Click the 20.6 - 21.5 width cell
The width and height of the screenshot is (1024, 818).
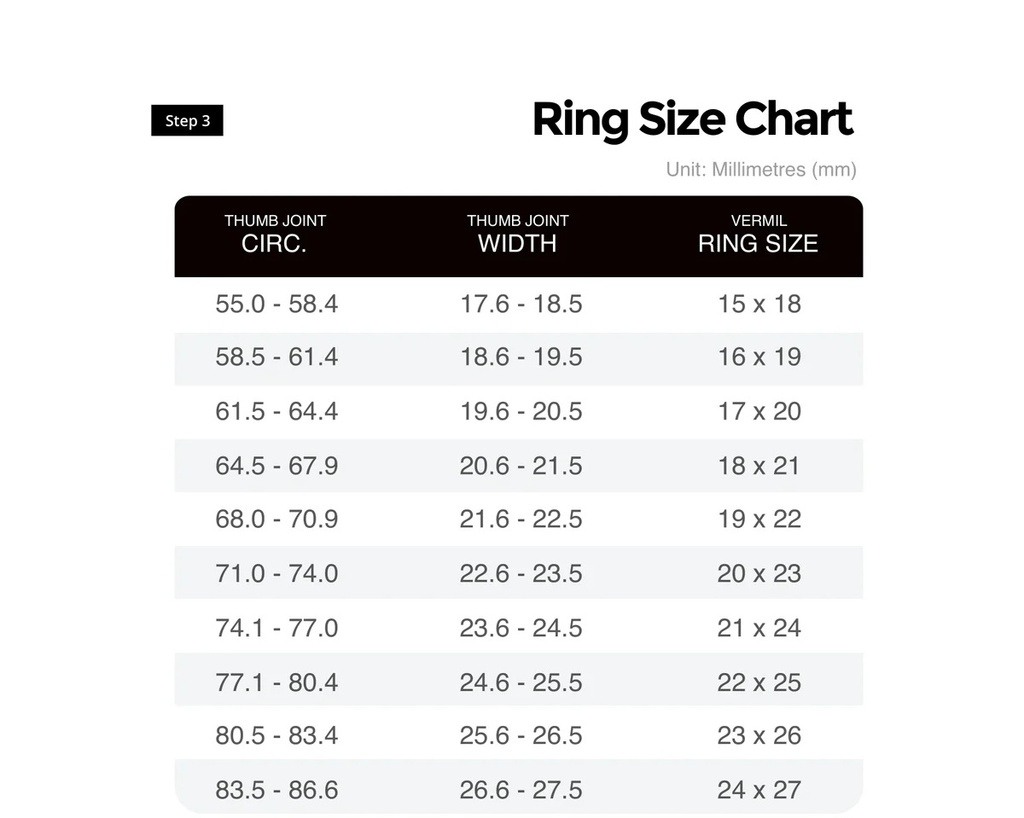(521, 465)
